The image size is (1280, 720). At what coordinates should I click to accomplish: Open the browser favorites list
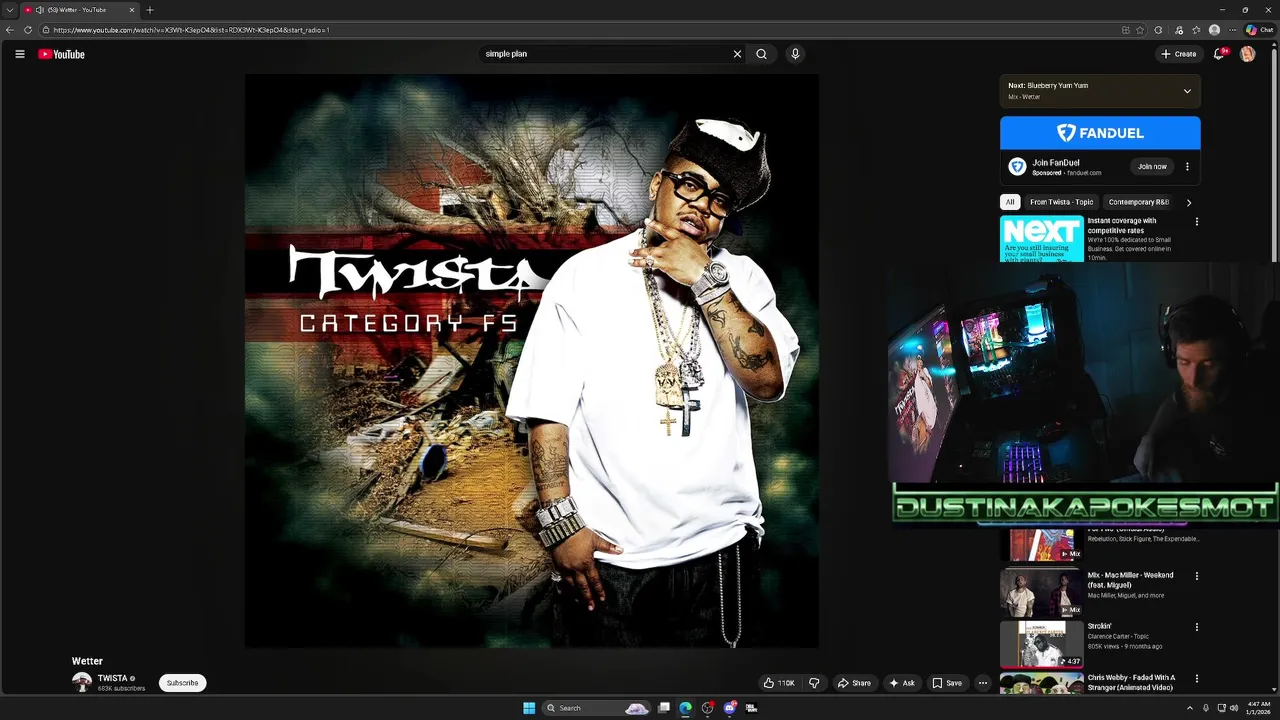click(1196, 30)
